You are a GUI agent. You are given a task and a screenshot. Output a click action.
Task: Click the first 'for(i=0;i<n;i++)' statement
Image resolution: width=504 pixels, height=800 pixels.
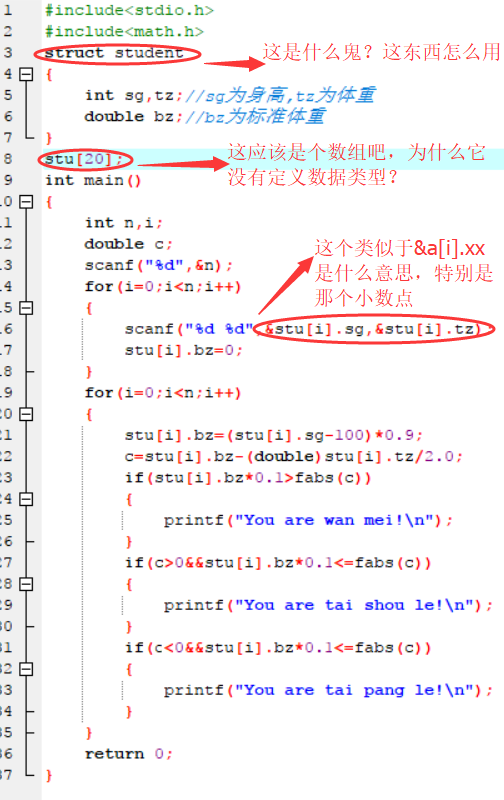coord(163,287)
